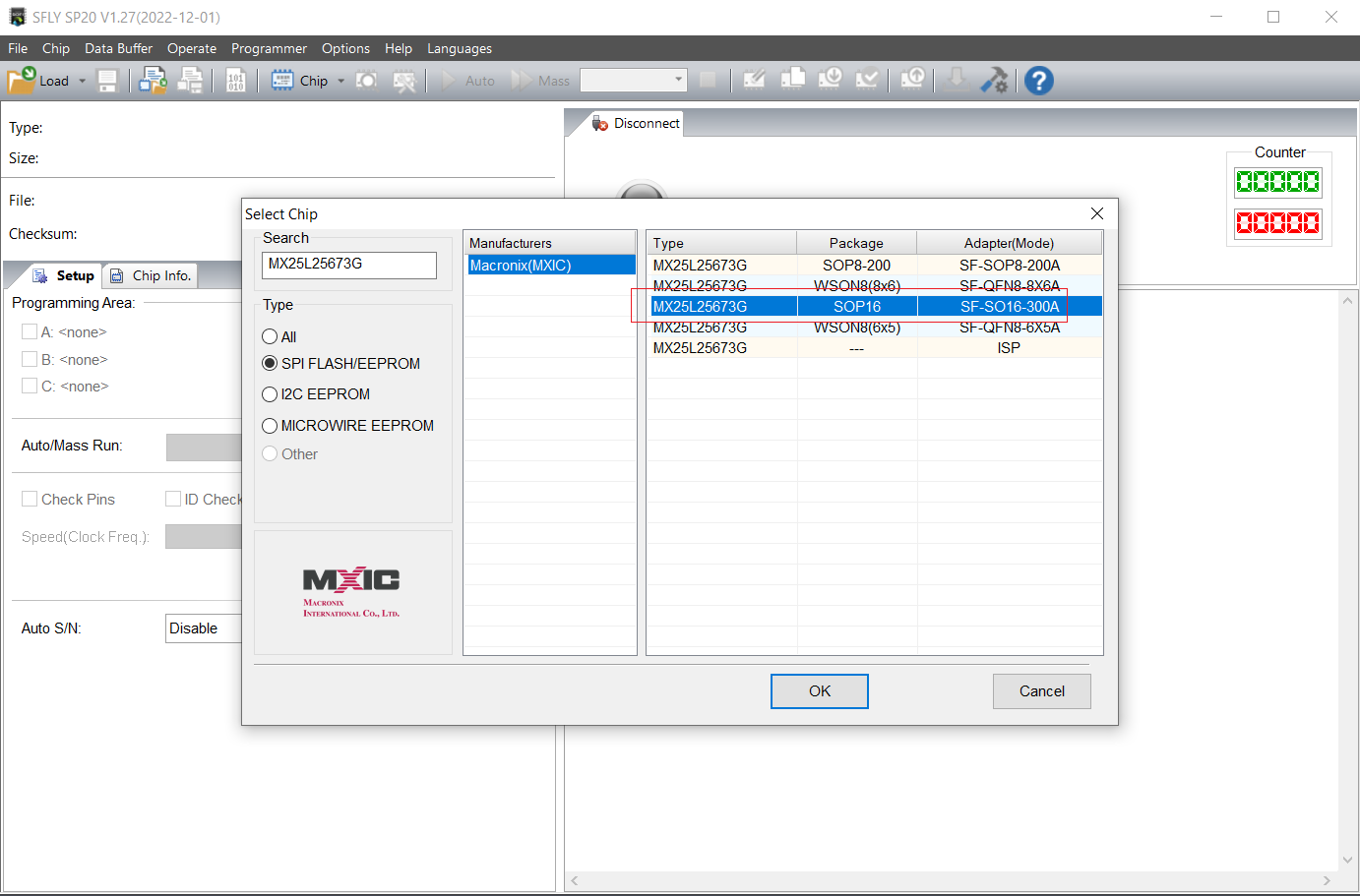Click the read chip up-arrow icon
Image resolution: width=1360 pixels, height=896 pixels.
tap(913, 80)
